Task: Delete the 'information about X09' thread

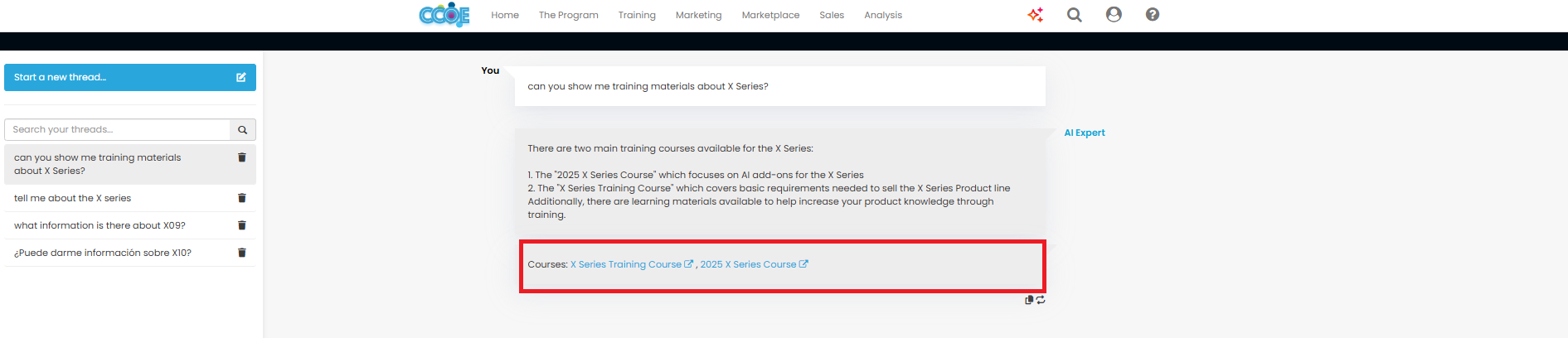Action: coord(242,225)
